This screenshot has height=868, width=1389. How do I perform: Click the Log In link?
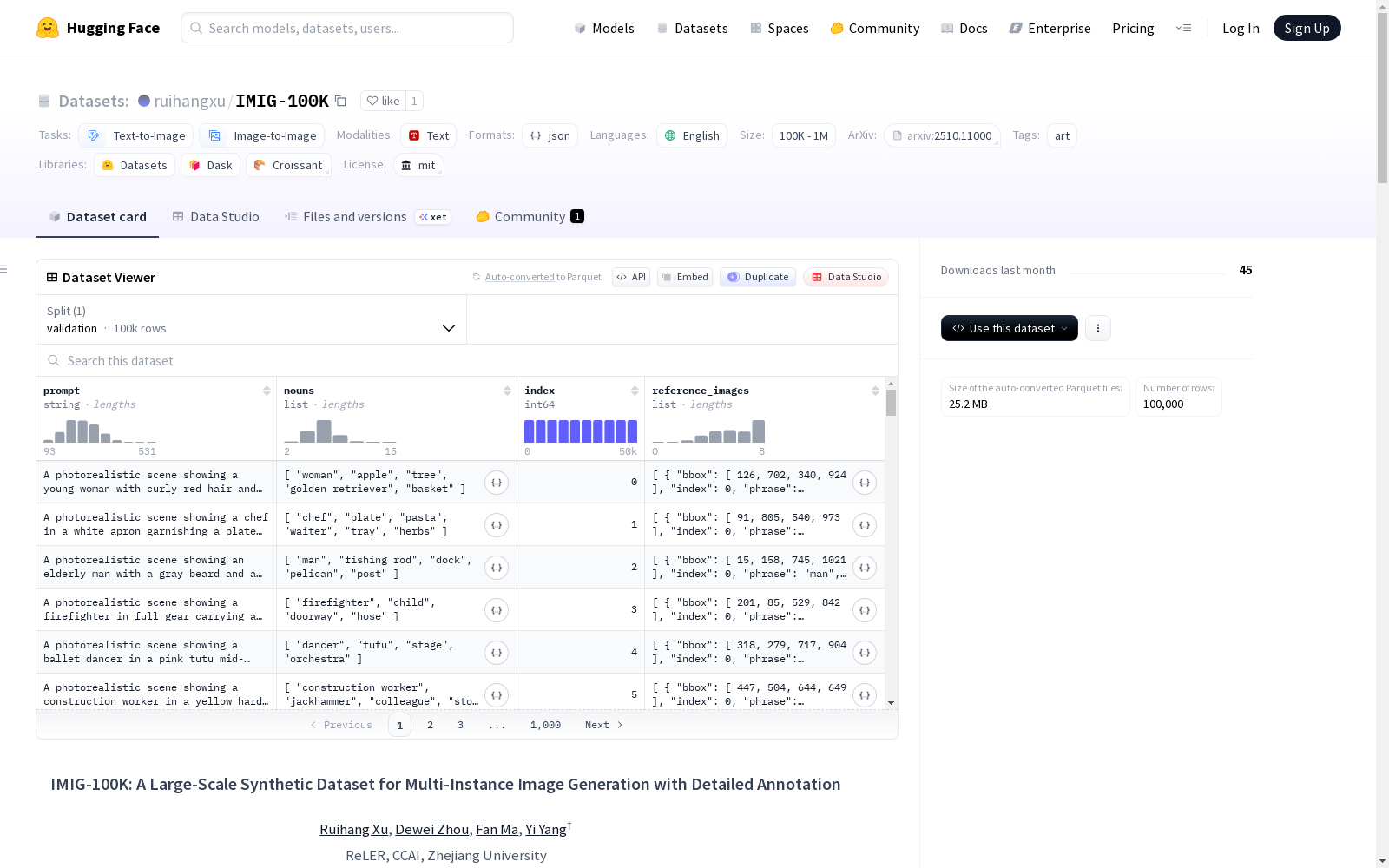point(1241,28)
